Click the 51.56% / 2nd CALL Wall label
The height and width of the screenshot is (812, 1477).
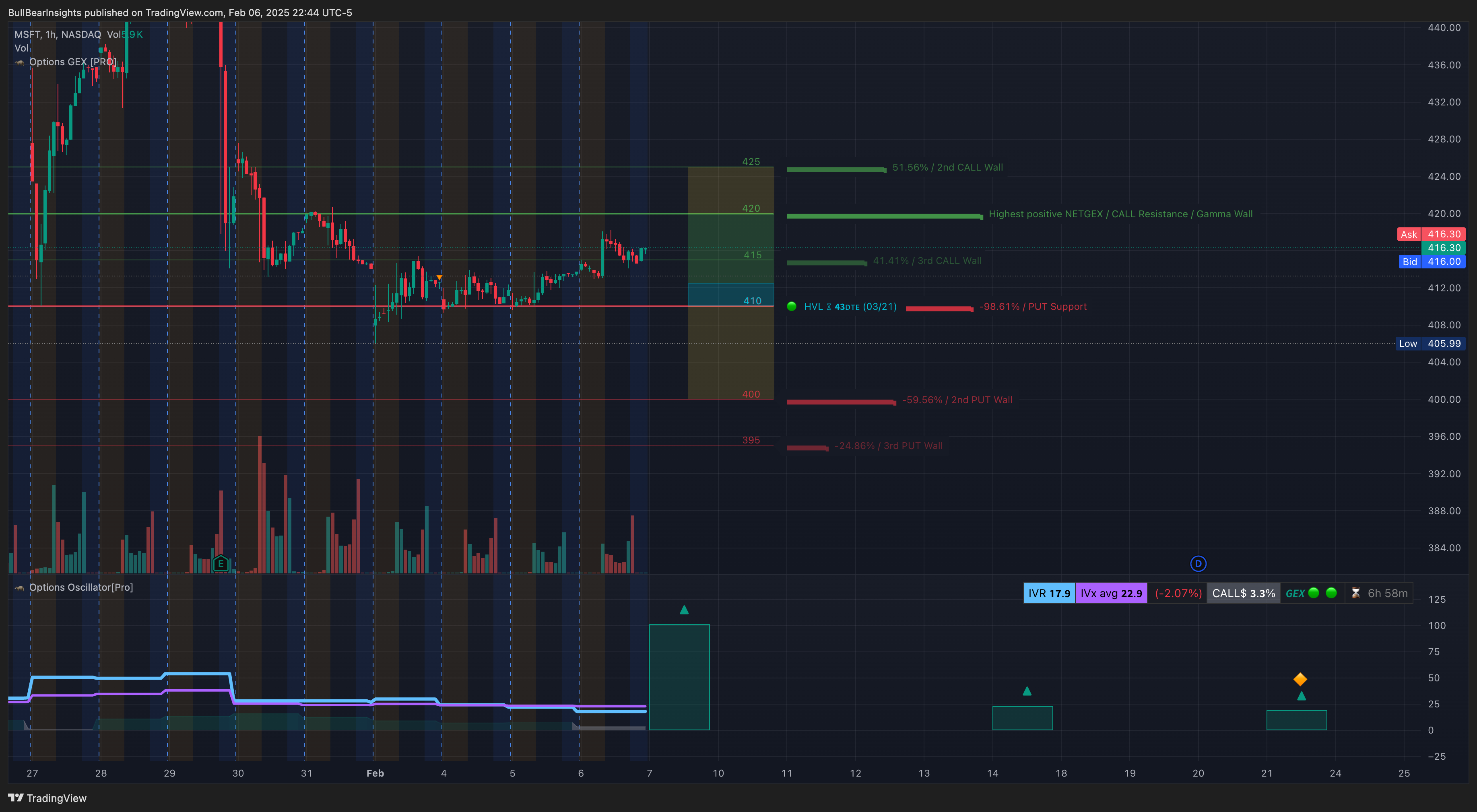click(x=948, y=167)
